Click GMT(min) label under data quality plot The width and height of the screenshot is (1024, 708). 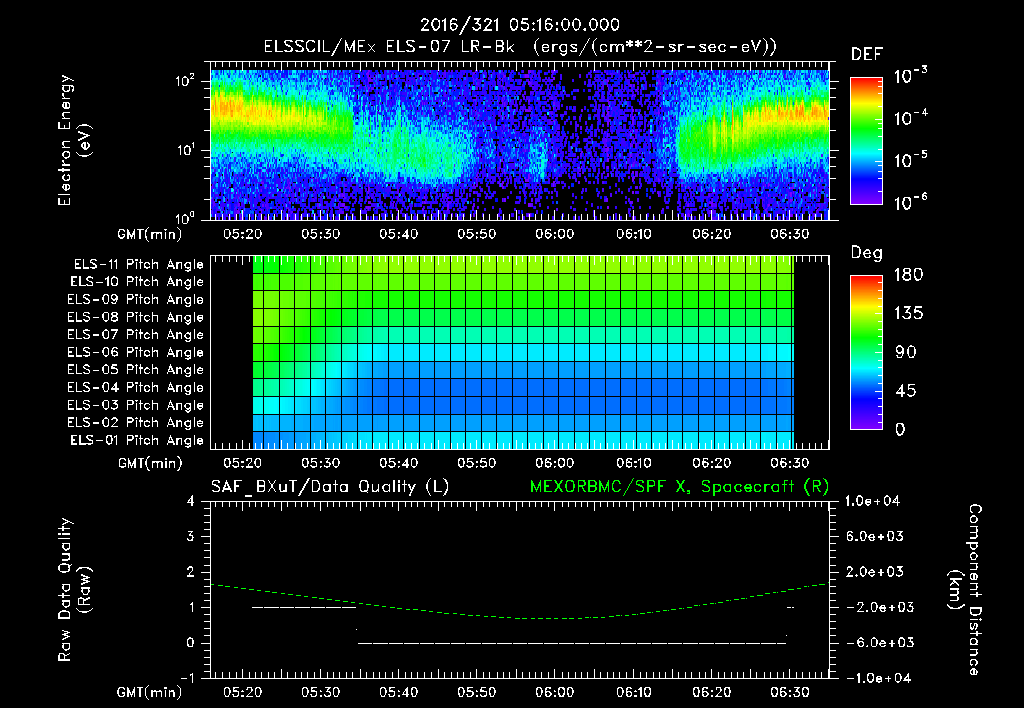coord(150,692)
